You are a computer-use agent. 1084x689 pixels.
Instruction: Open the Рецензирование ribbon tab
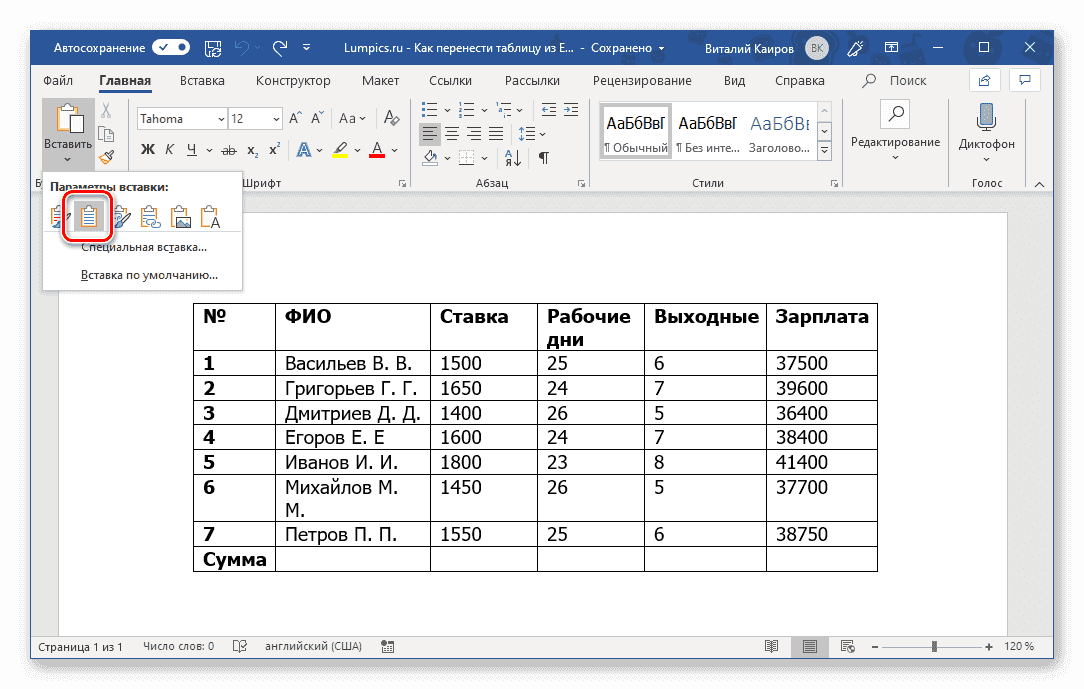(x=642, y=80)
